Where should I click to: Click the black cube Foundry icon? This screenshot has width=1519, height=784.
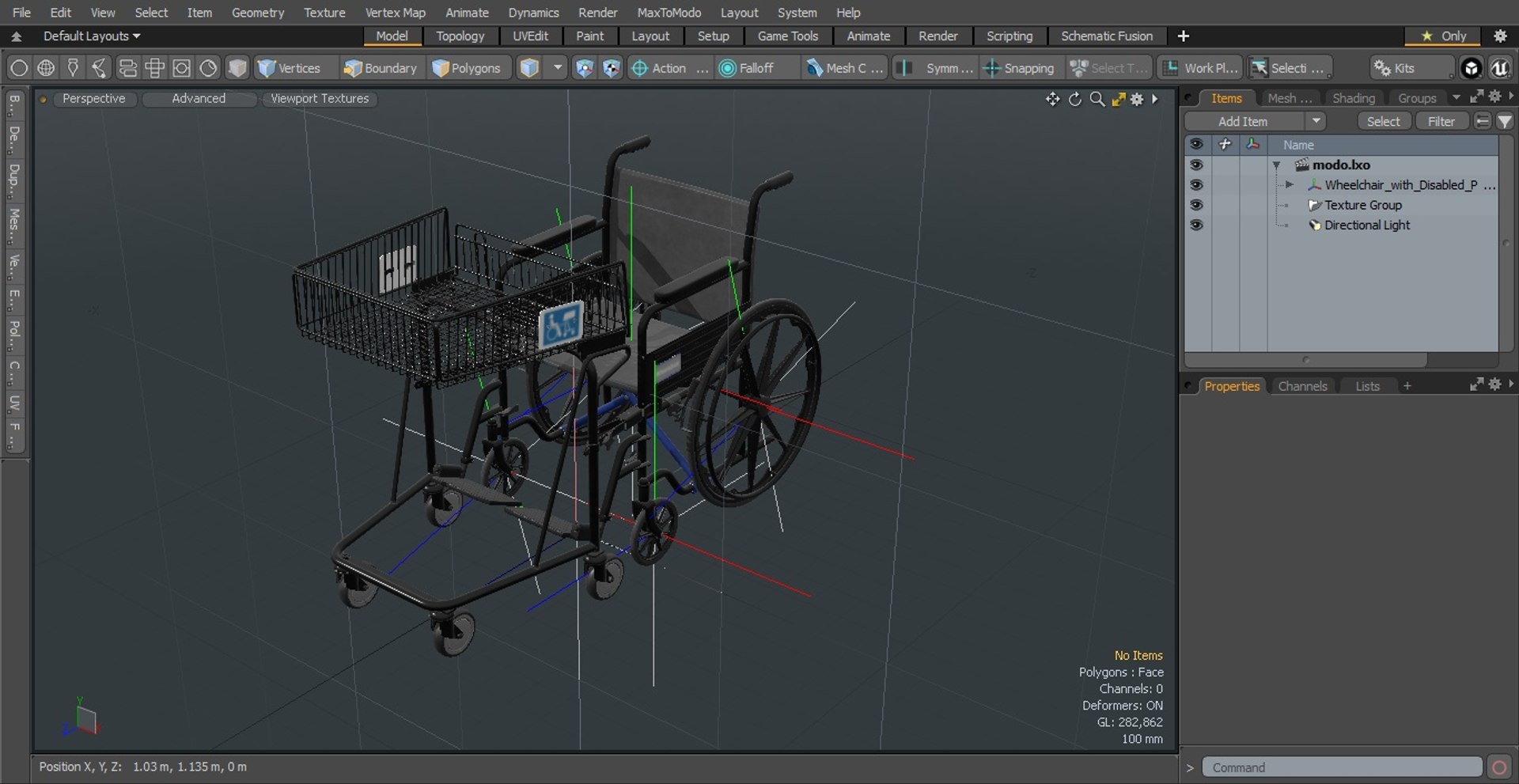click(1471, 68)
